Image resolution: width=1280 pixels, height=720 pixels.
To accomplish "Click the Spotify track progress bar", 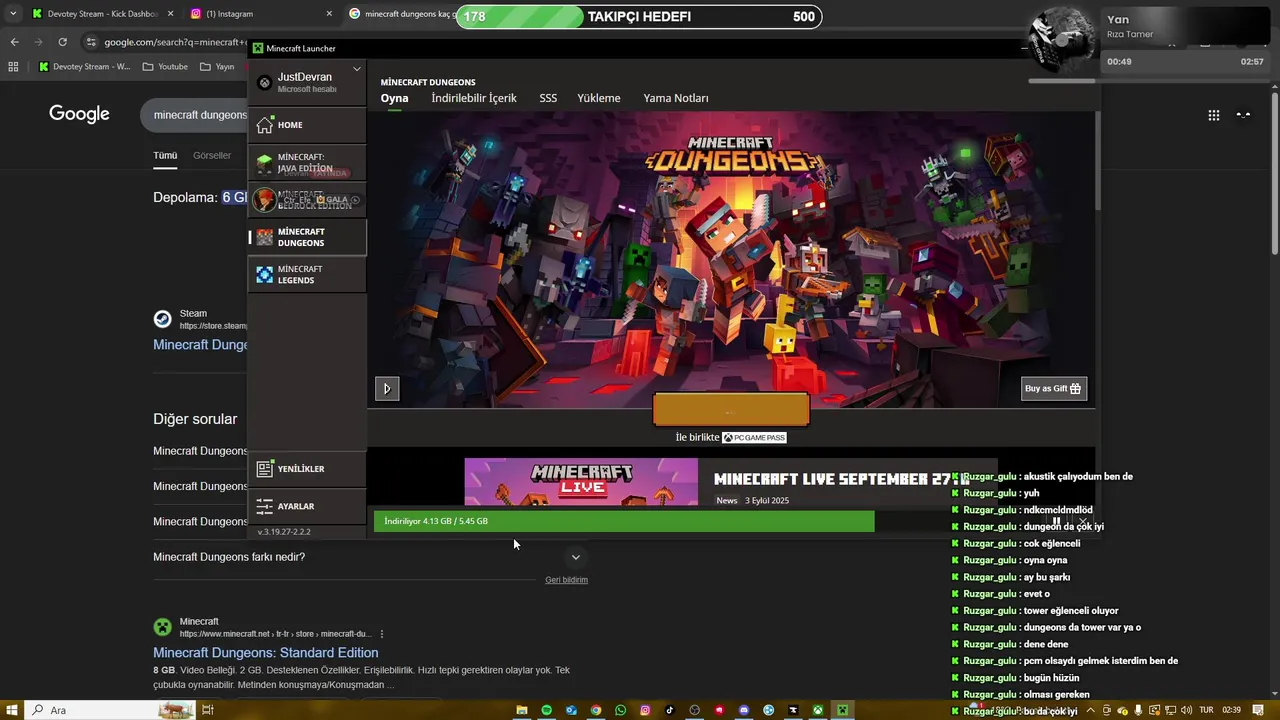I will click(1061, 81).
